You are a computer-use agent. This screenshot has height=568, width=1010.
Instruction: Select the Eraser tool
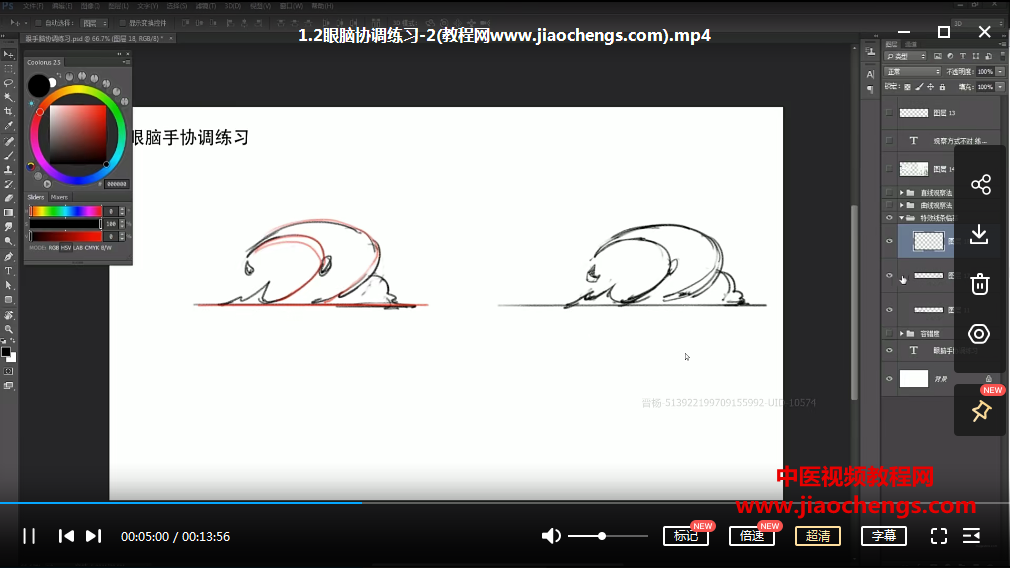tap(8, 198)
